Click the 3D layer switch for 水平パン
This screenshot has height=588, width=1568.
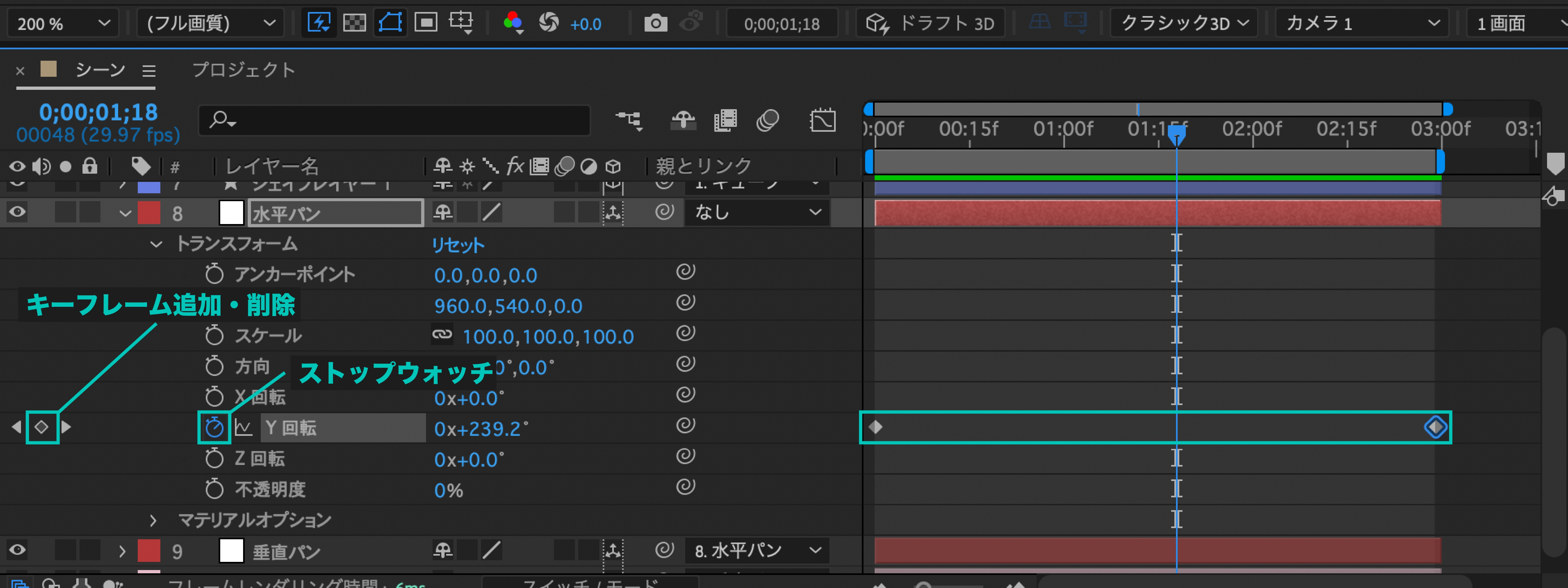(613, 212)
